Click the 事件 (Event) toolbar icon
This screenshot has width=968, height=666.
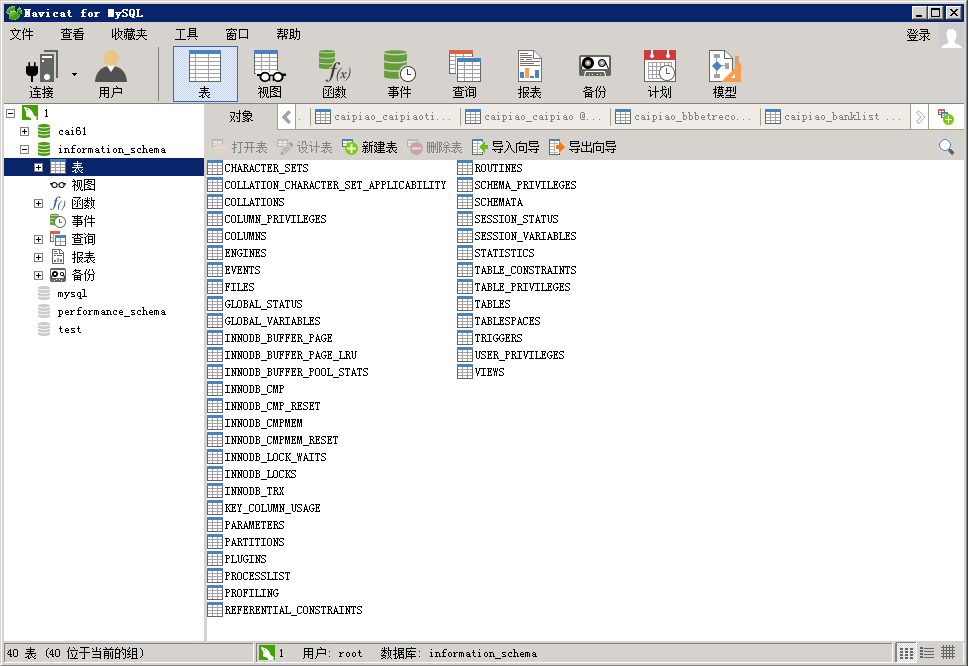tap(399, 74)
